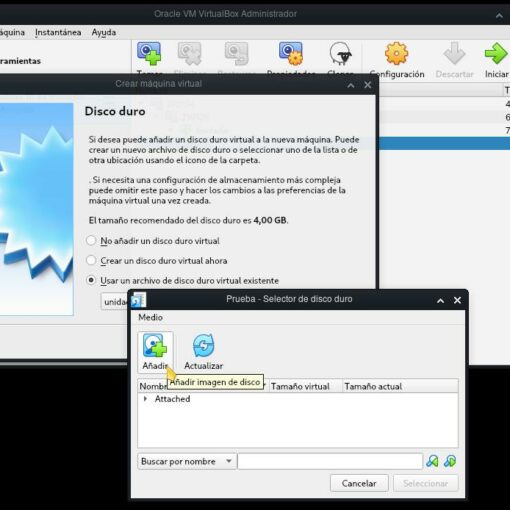The width and height of the screenshot is (510, 510).
Task: Roll up the Crear máquina virtual dialog
Action: 351,85
